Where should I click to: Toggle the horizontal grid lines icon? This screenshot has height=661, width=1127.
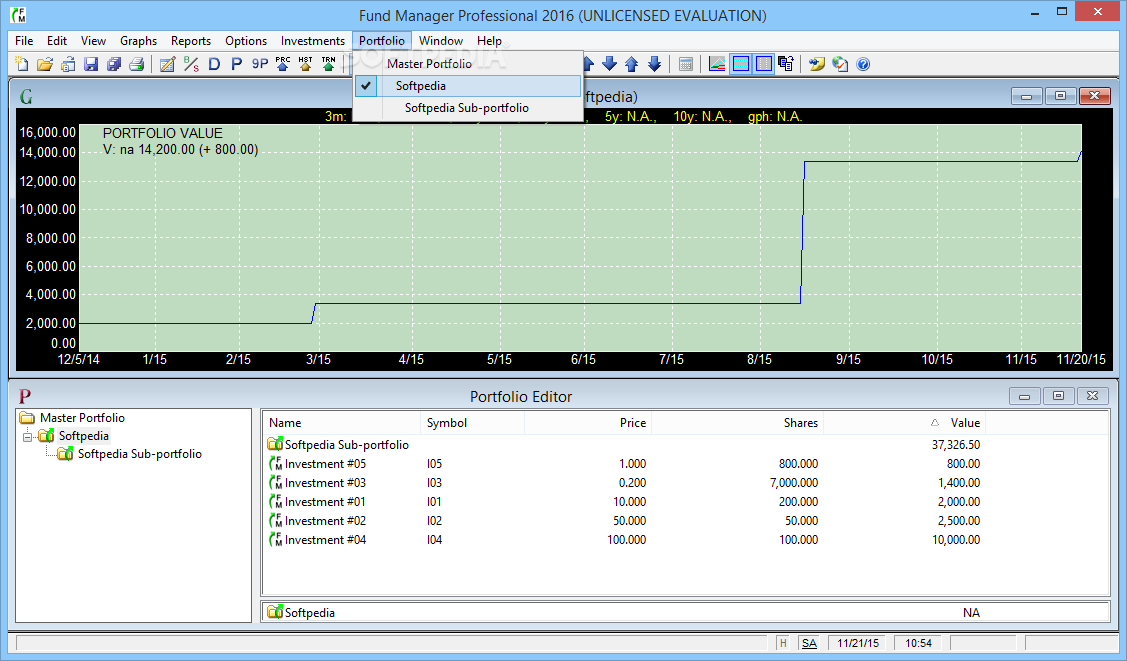click(x=740, y=65)
